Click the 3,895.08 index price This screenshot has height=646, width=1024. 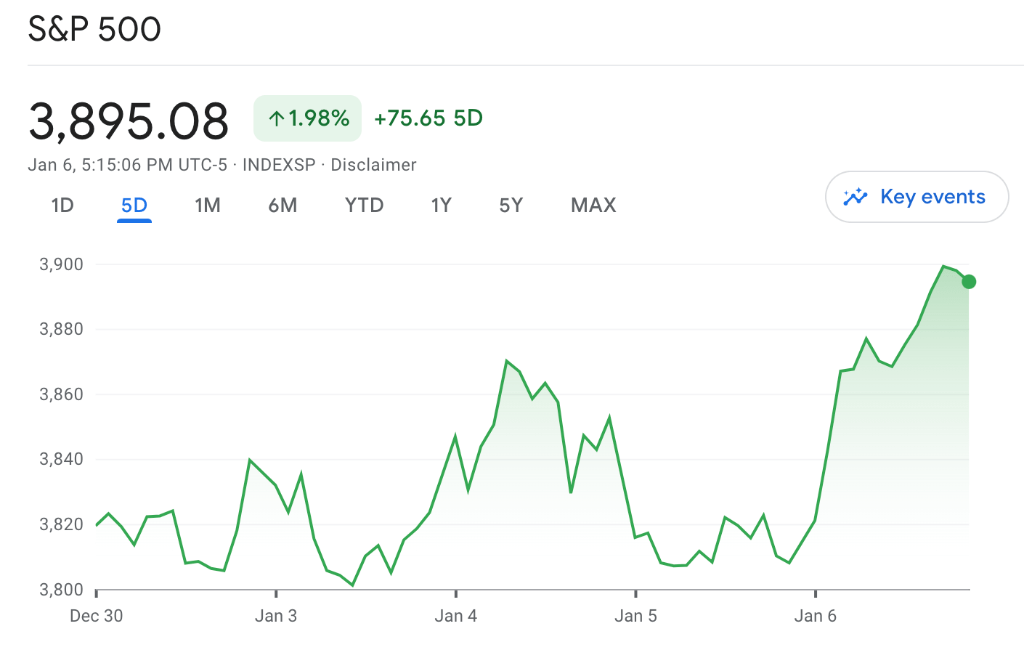coord(129,121)
